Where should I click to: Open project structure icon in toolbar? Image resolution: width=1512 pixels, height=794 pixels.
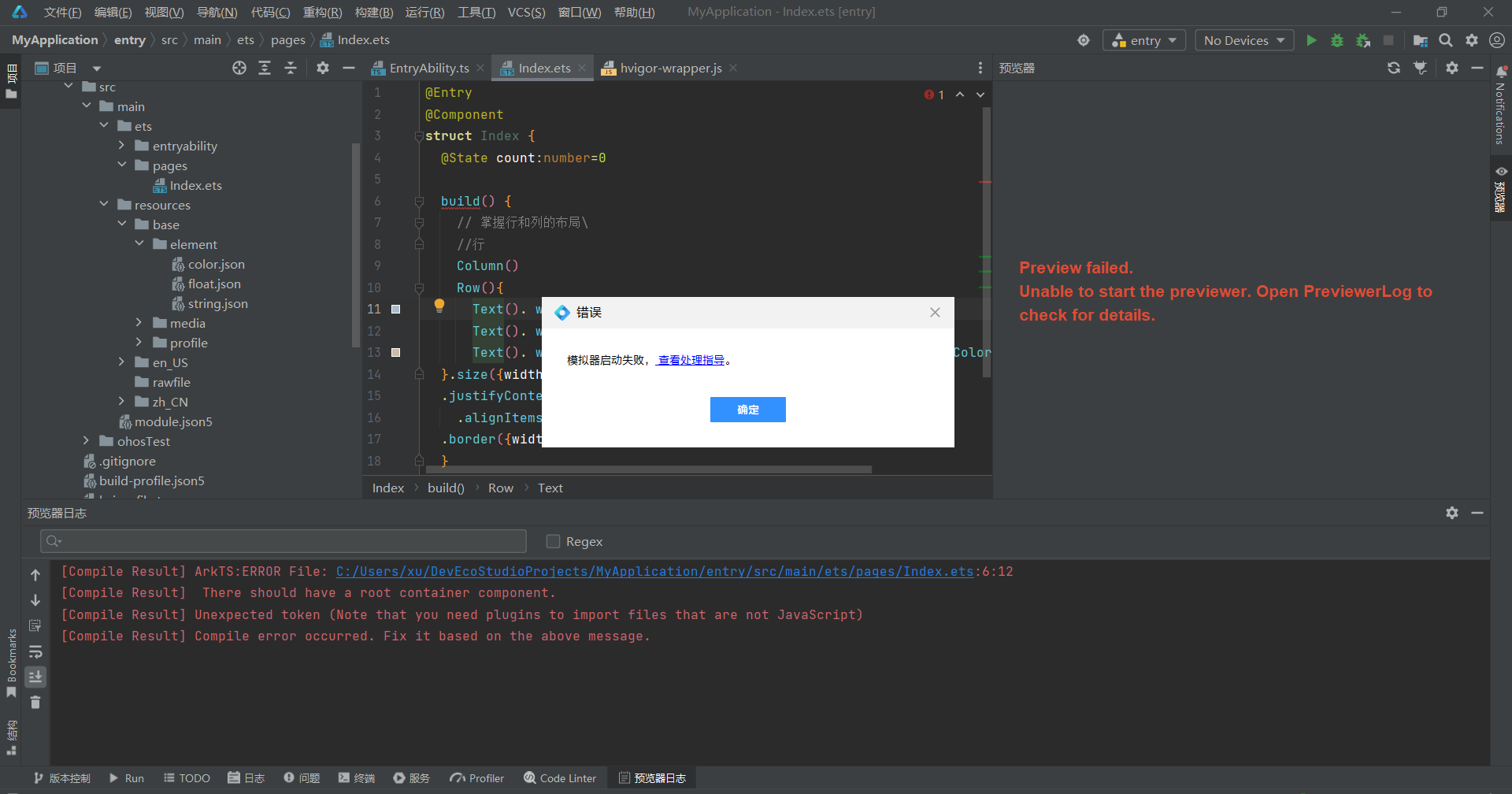(1420, 40)
